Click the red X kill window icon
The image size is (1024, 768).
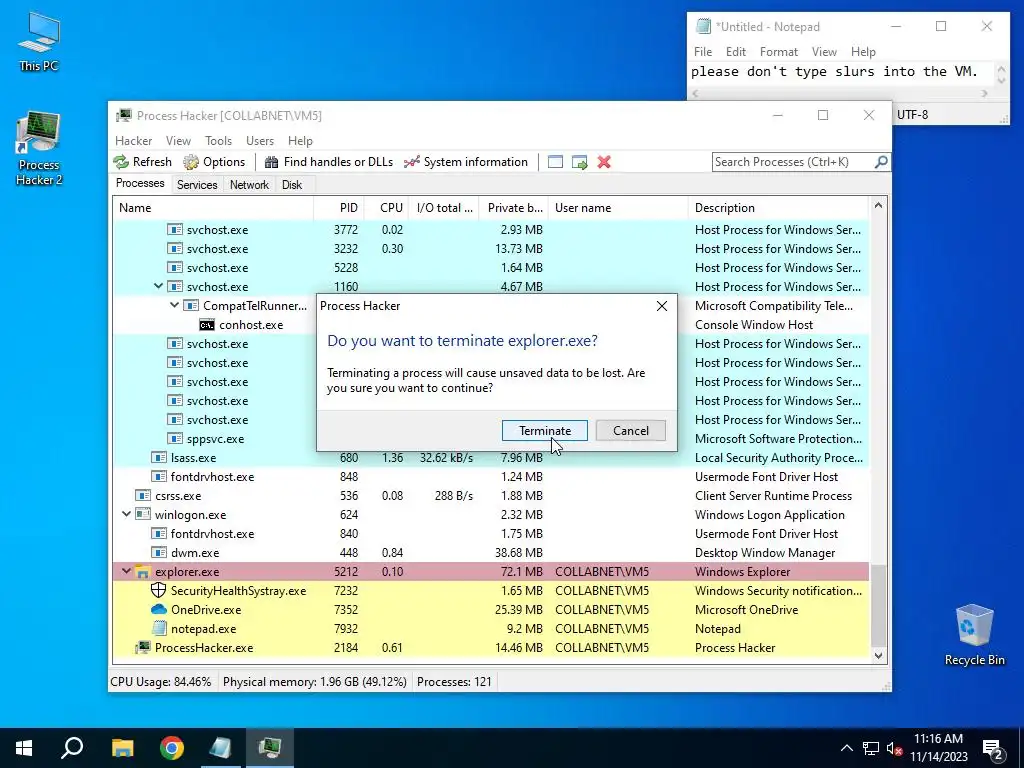(x=604, y=162)
